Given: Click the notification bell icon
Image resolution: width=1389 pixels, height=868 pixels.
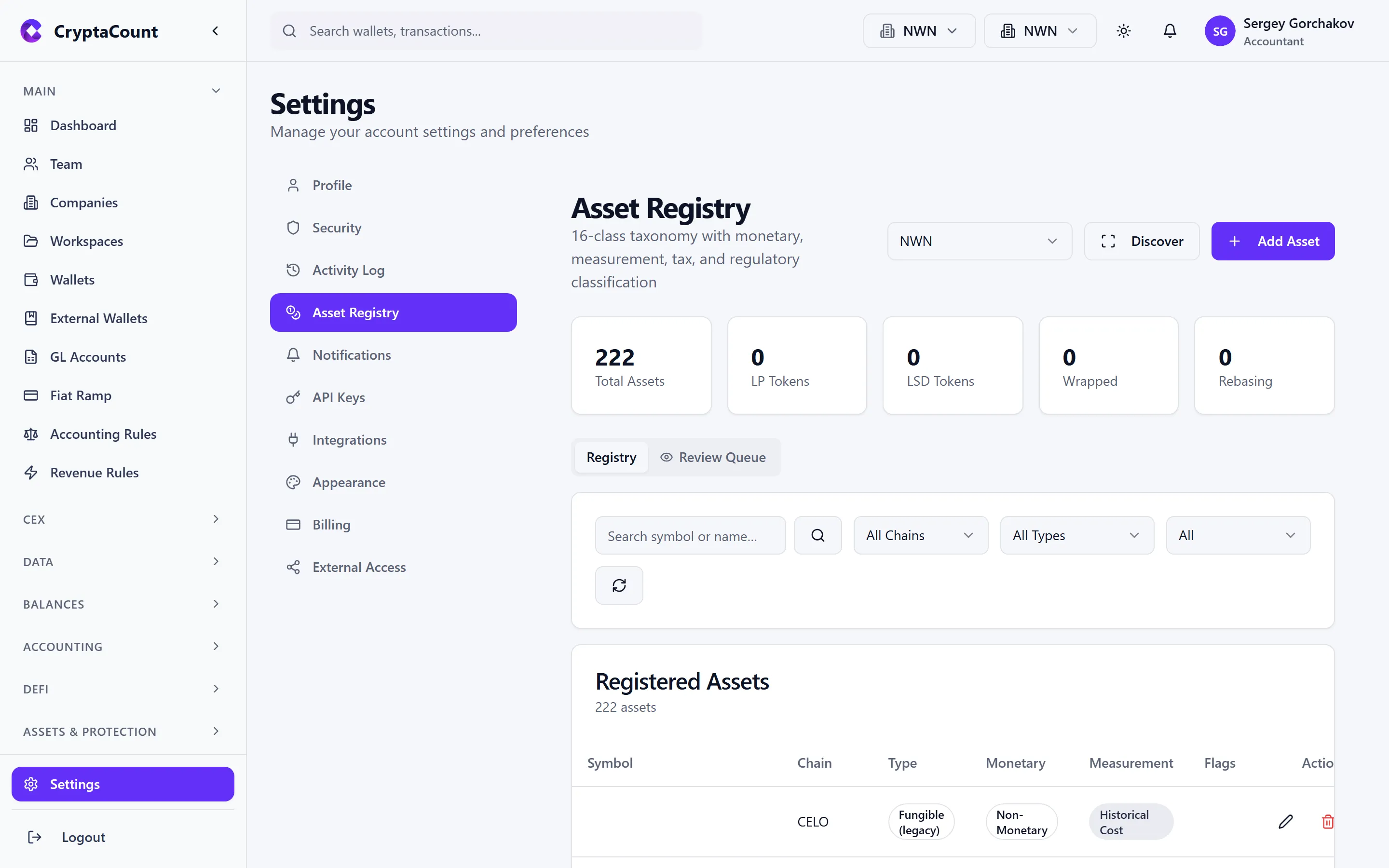Looking at the screenshot, I should tap(1169, 31).
